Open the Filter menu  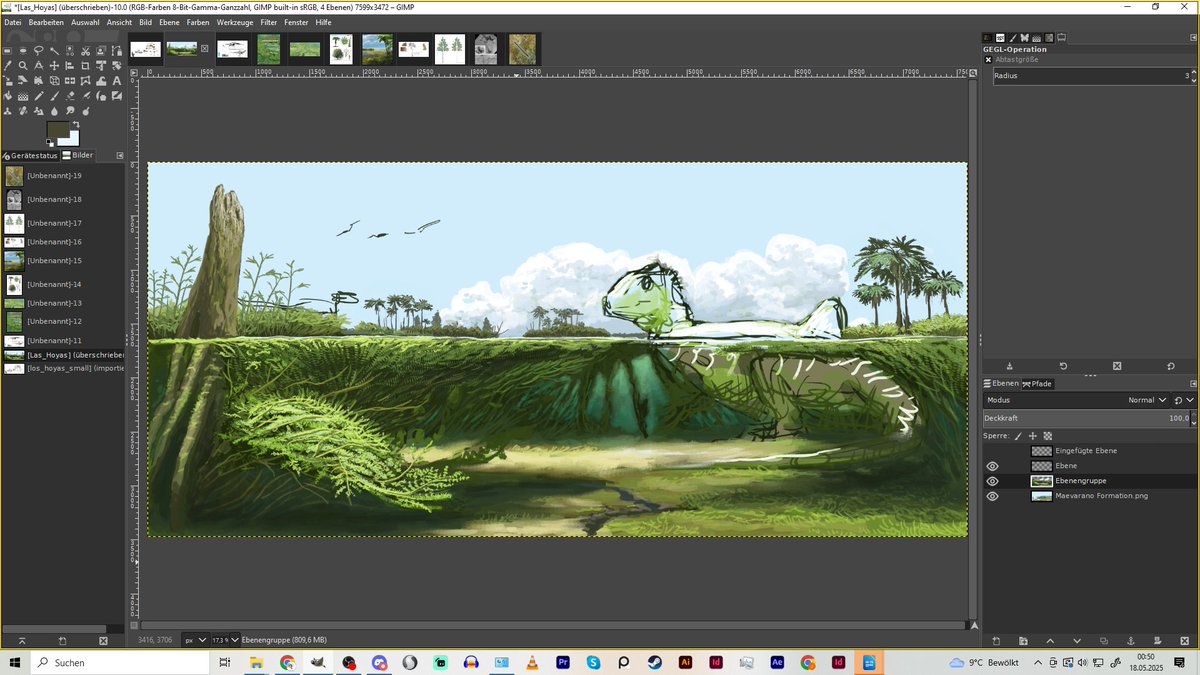click(268, 22)
